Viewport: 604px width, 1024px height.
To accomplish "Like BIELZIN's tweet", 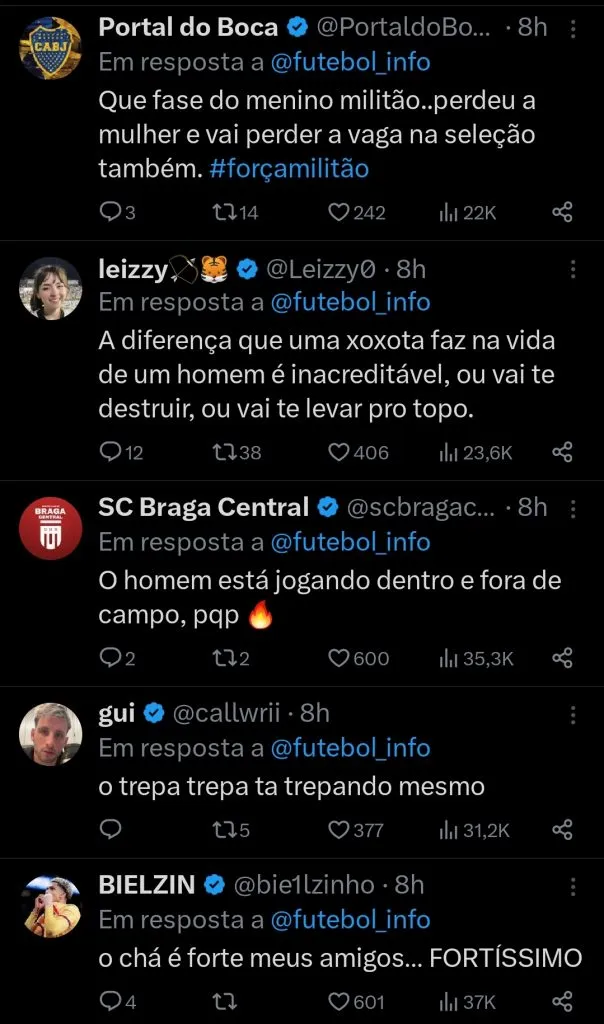I will pos(340,1001).
